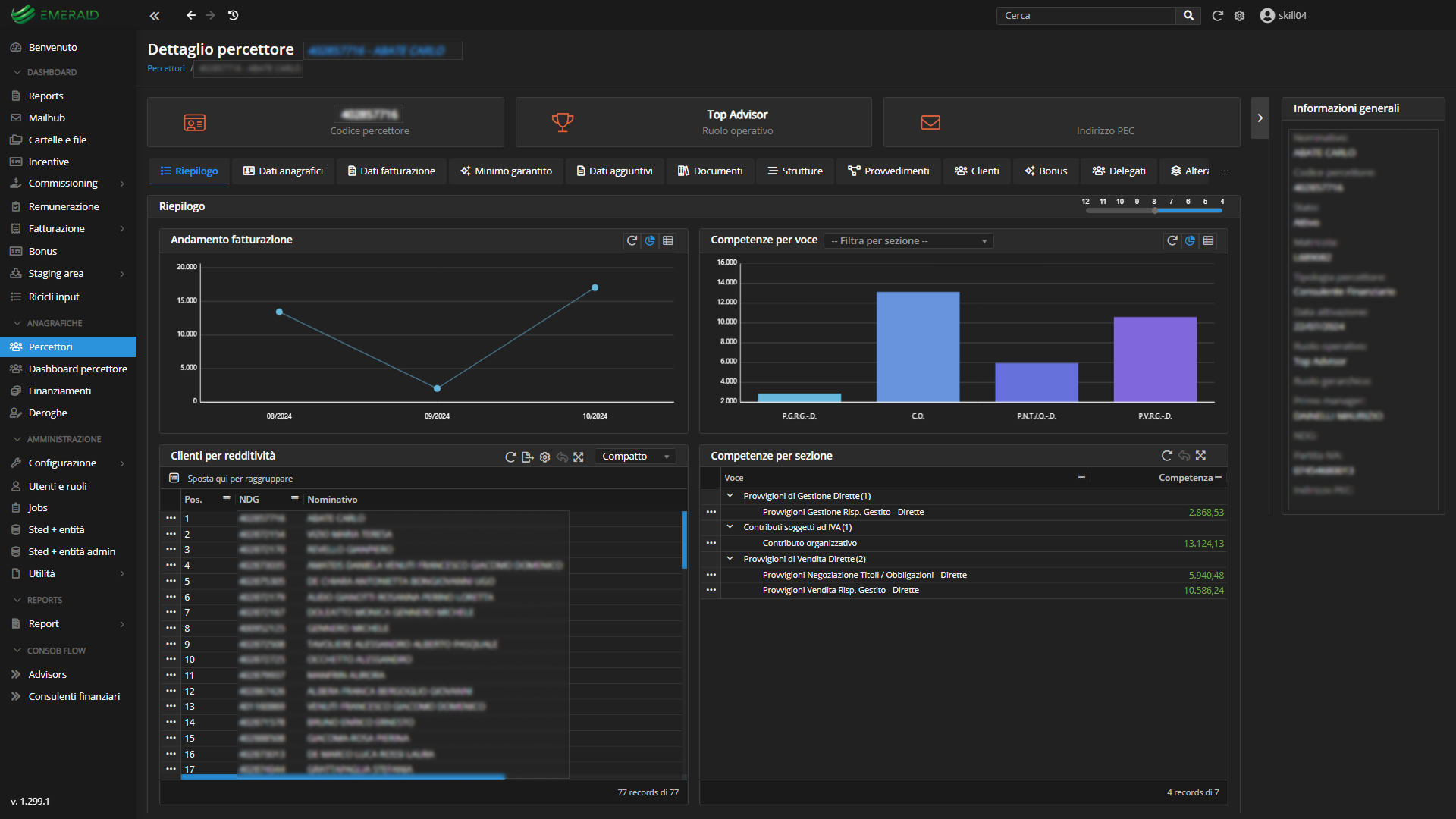Adjust the Riepilogo column-count slider

[1153, 210]
